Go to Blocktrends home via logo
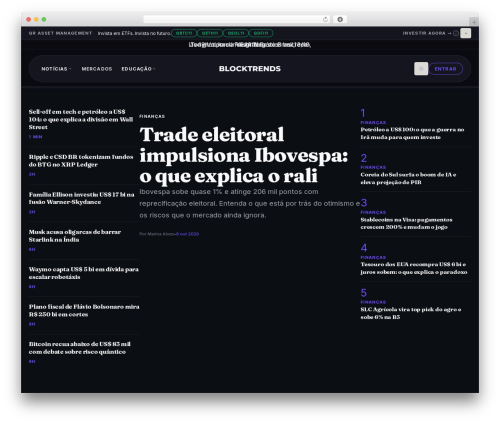The width and height of the screenshot is (500, 423). coord(250,69)
